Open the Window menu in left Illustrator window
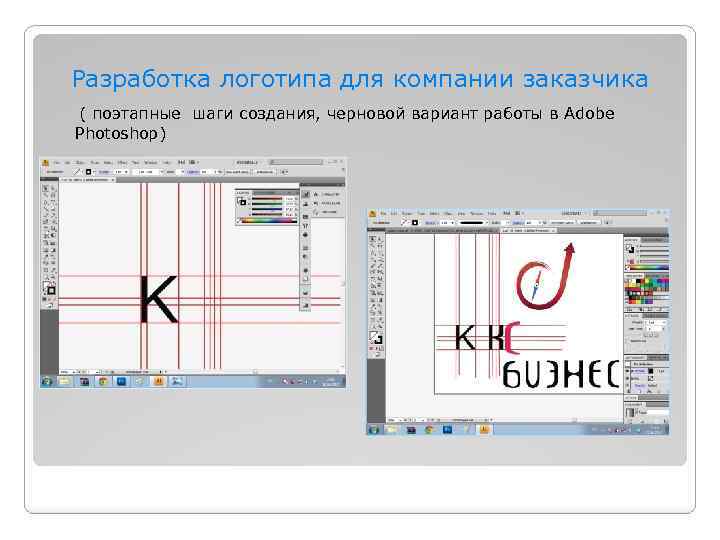720x540 pixels. coord(151,163)
